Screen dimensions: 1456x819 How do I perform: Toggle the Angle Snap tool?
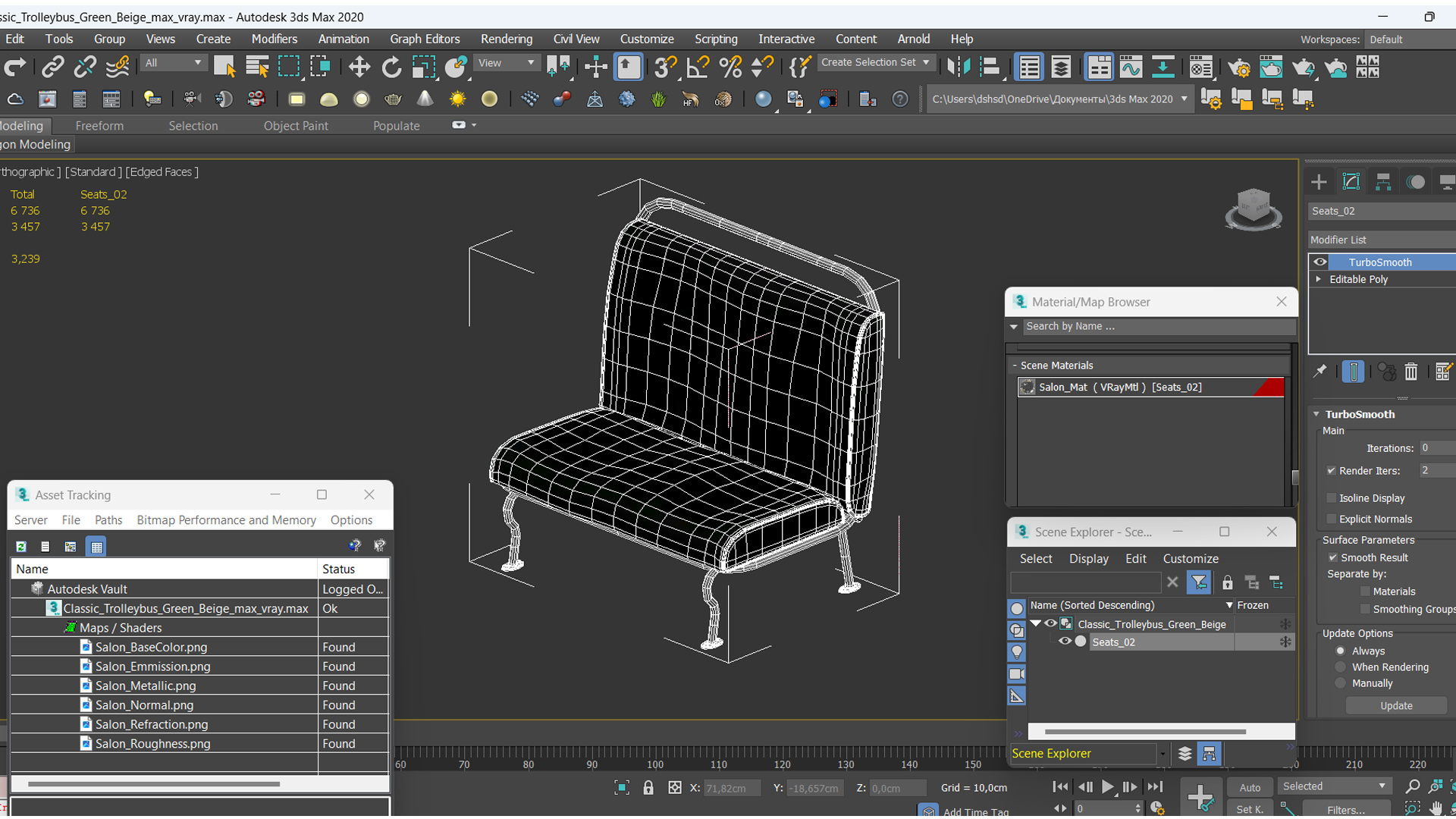pos(697,67)
